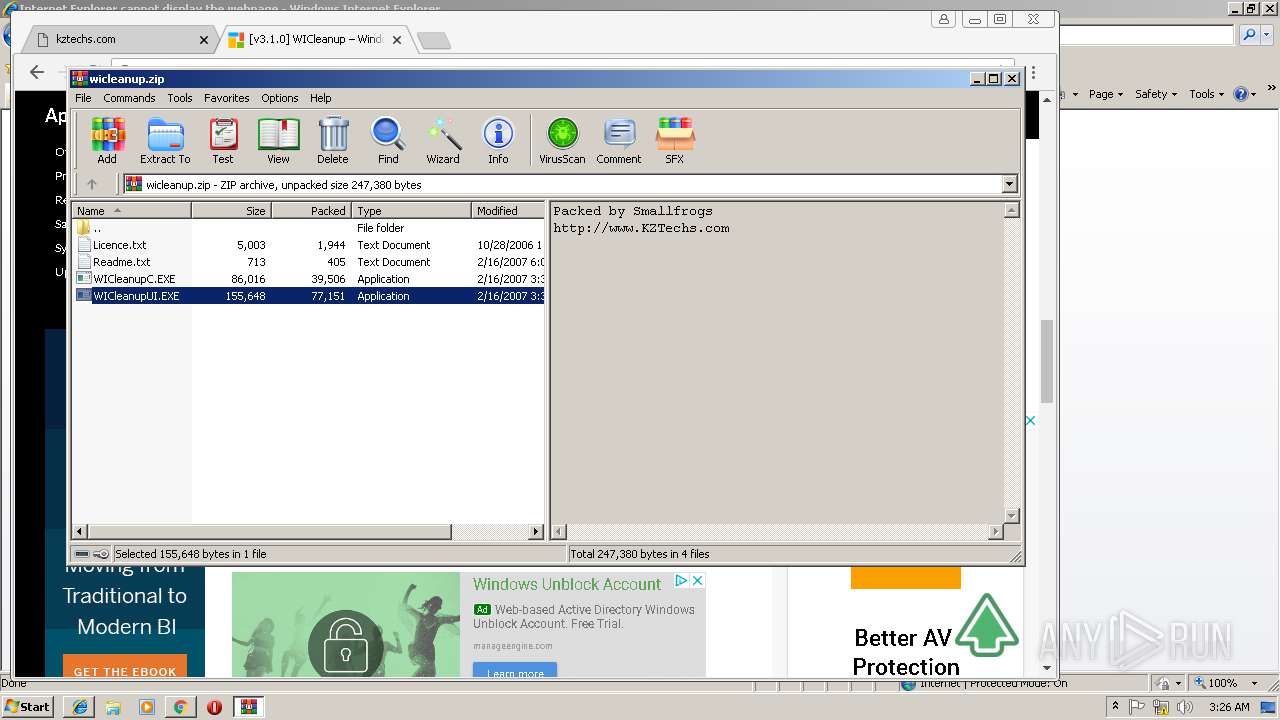Select Licence.txt in the archive
The width and height of the screenshot is (1280, 720).
pyautogui.click(x=119, y=245)
